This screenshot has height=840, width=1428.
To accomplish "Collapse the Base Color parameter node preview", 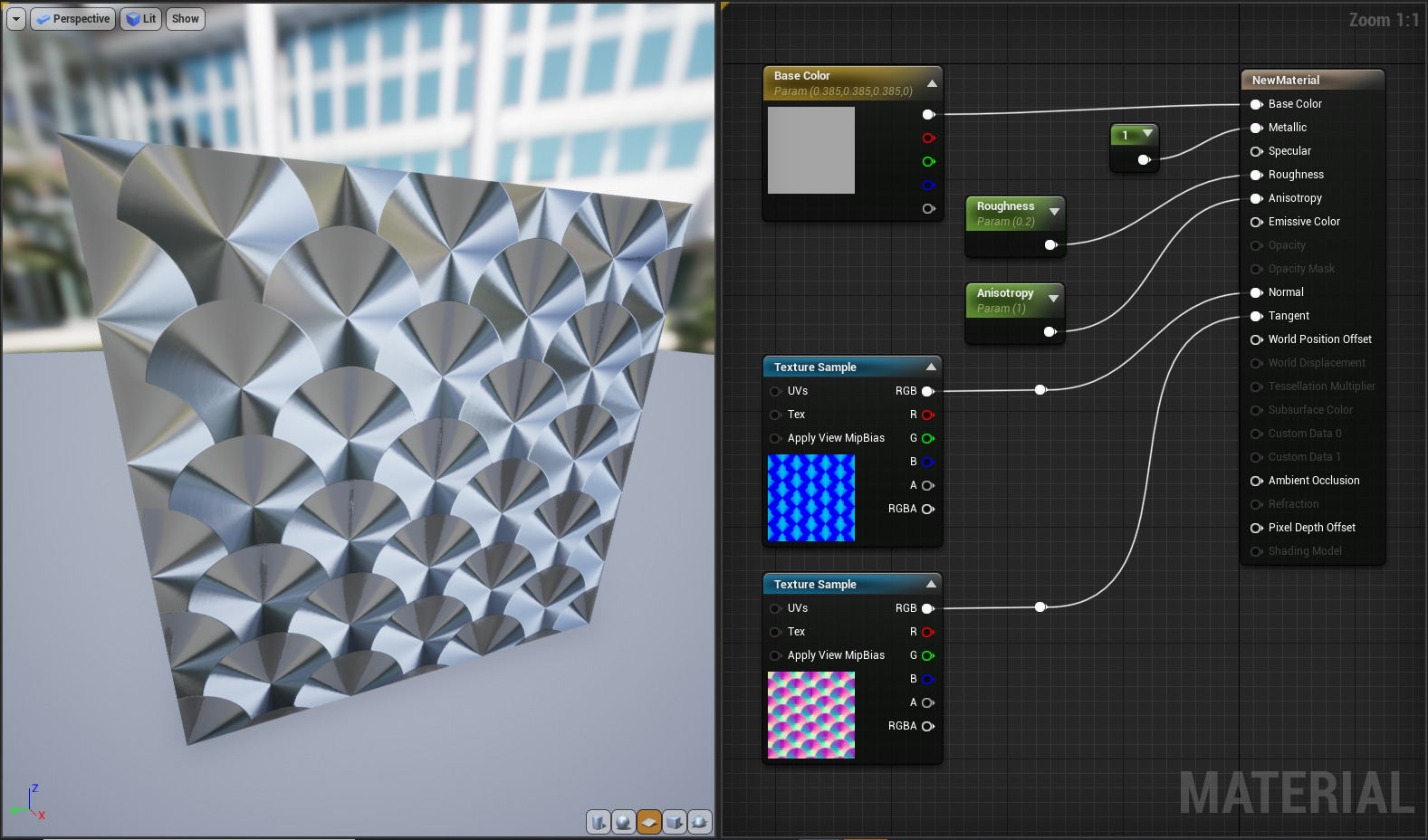I will (x=932, y=83).
